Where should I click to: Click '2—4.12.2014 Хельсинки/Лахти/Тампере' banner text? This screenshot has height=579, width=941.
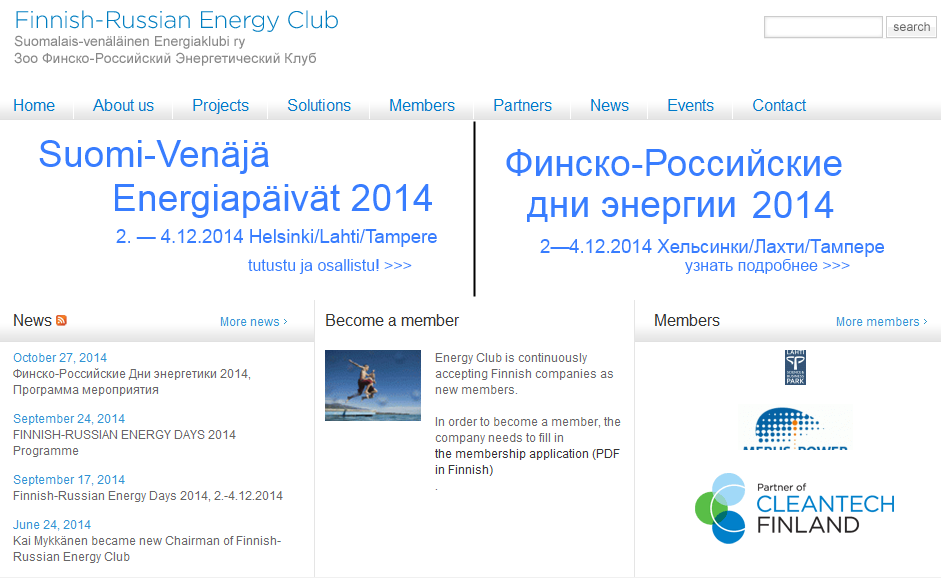(x=712, y=247)
